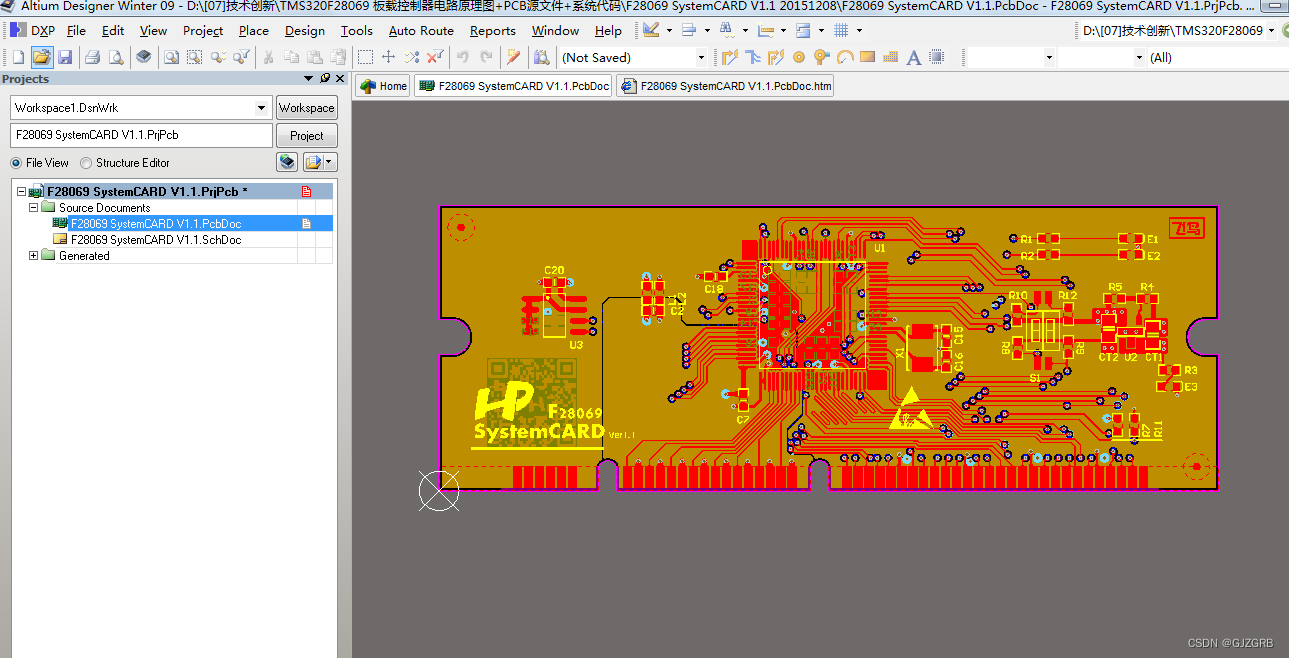The image size is (1289, 658).
Task: Select the Place Arc tool
Action: [844, 57]
